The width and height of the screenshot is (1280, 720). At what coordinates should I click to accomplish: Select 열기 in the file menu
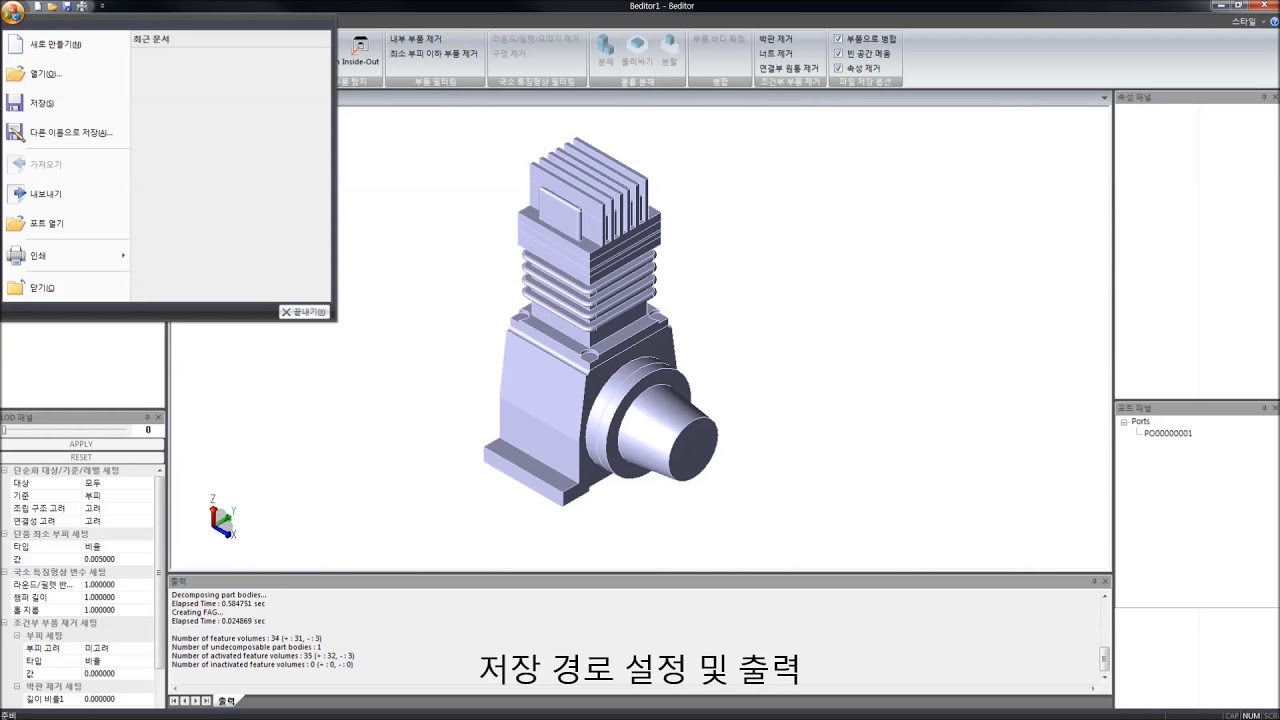click(66, 74)
